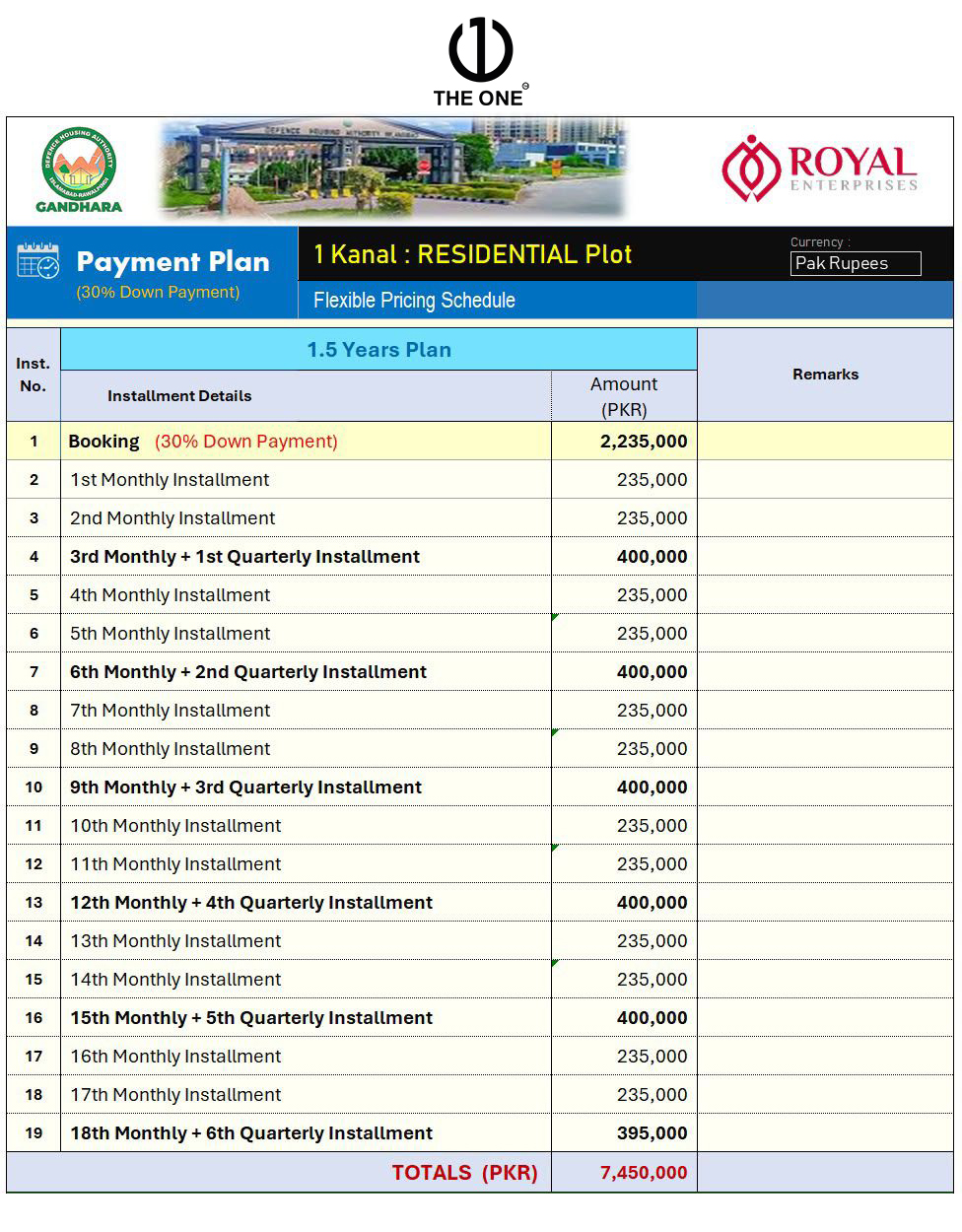Select installment number 13 cell

tap(34, 903)
